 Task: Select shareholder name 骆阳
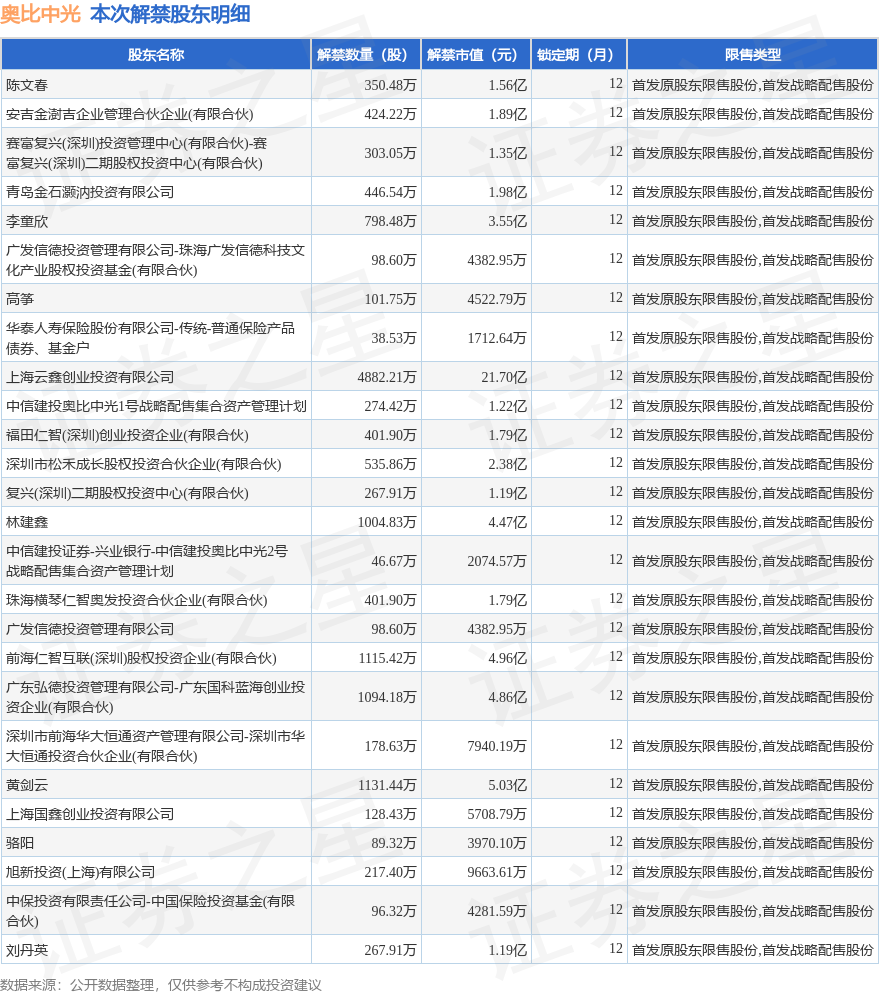20,844
